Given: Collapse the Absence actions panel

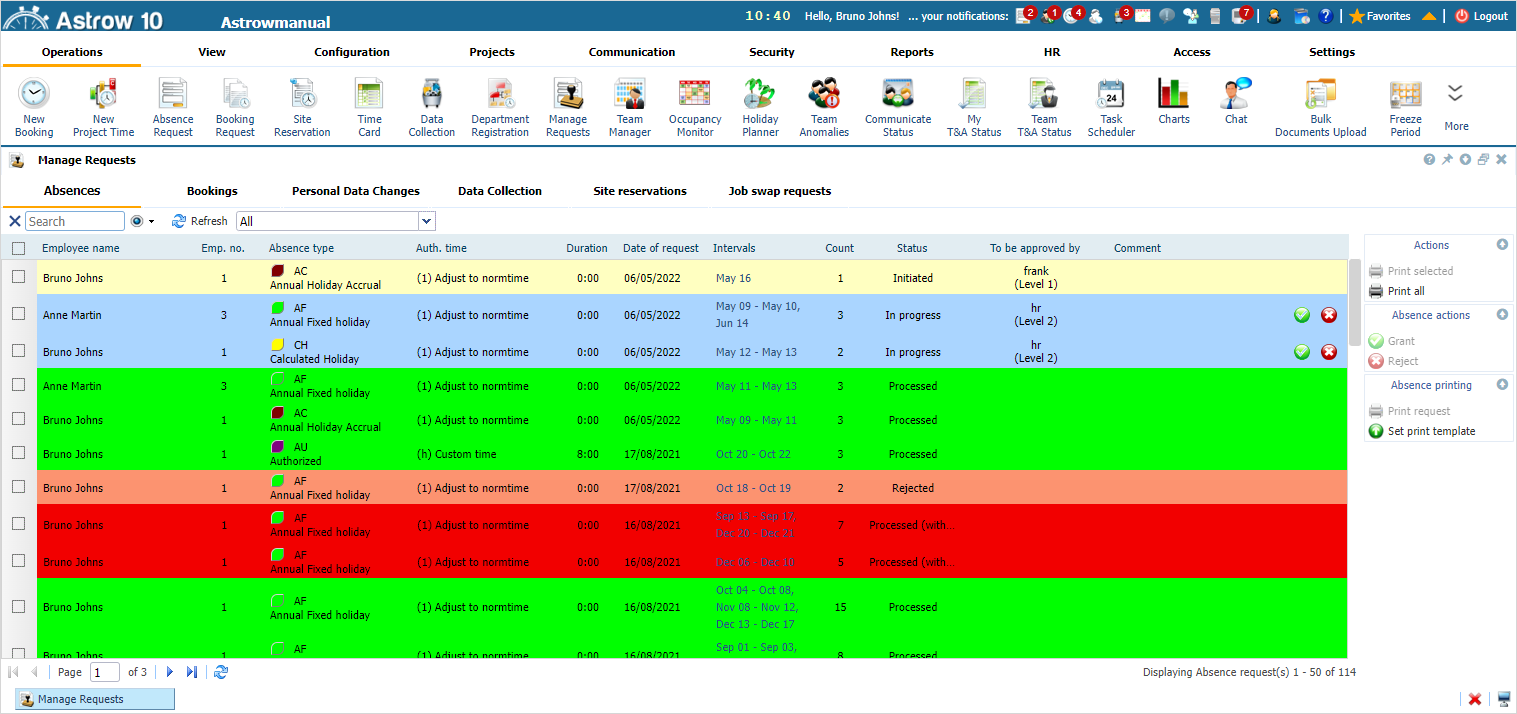Looking at the screenshot, I should 1501,314.
